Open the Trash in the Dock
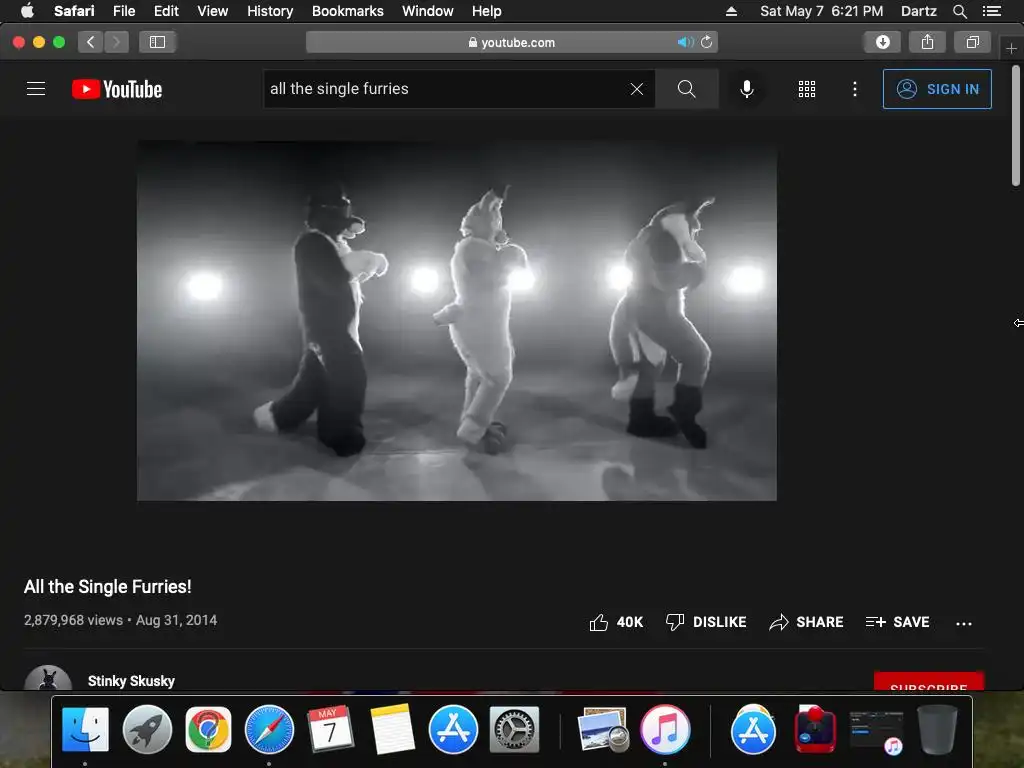The height and width of the screenshot is (768, 1024). click(x=938, y=729)
